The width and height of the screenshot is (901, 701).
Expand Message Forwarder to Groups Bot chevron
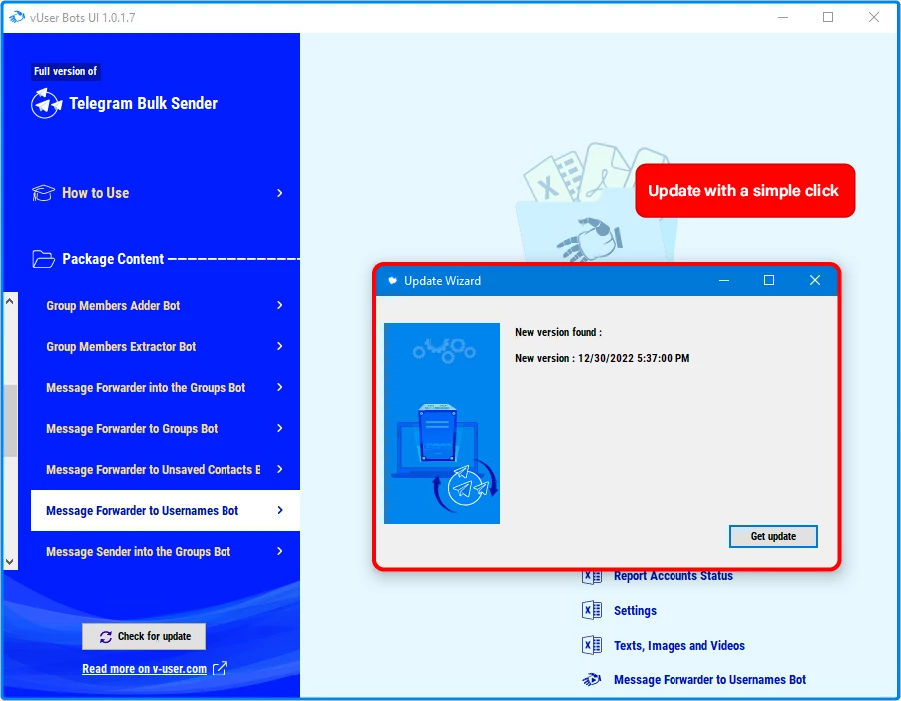point(280,428)
